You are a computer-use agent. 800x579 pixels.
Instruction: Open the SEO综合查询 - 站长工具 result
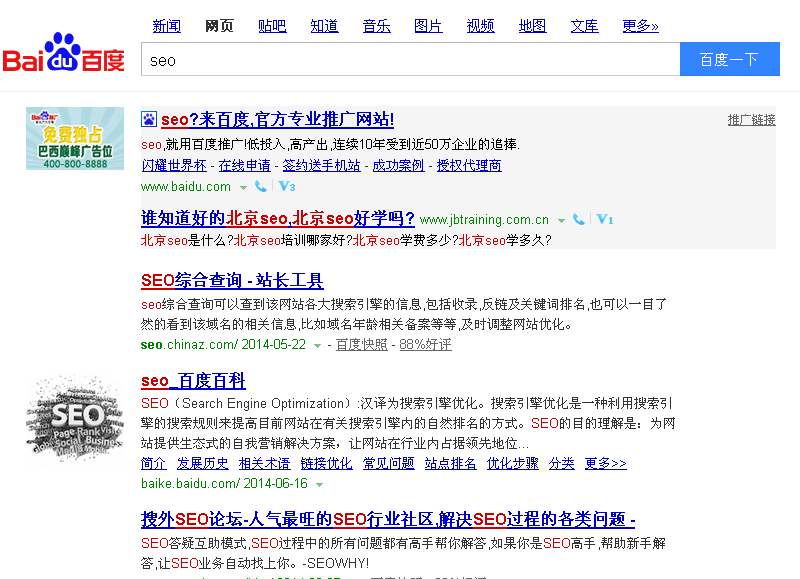tap(232, 281)
